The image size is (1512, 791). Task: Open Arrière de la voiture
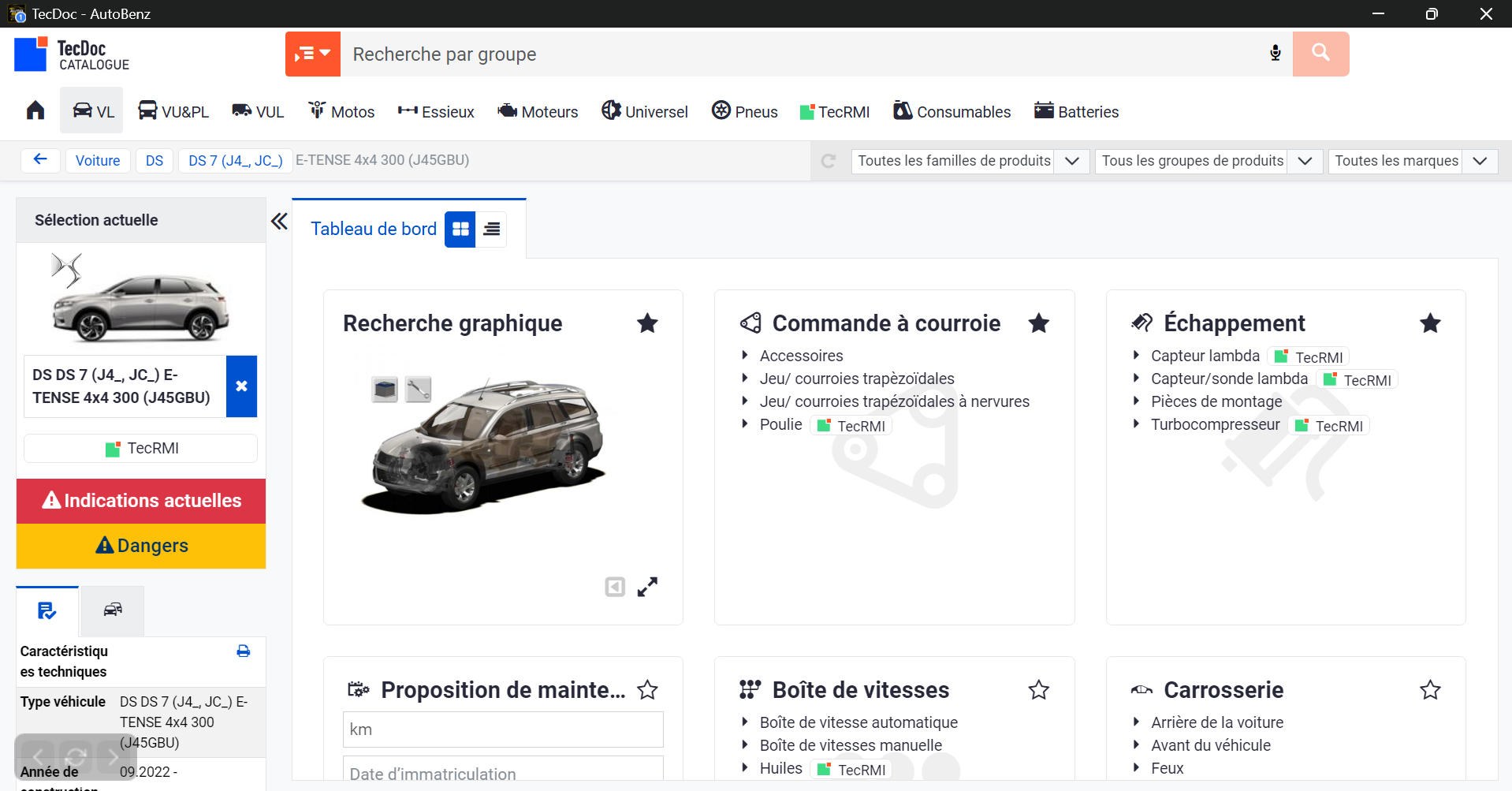(1217, 722)
